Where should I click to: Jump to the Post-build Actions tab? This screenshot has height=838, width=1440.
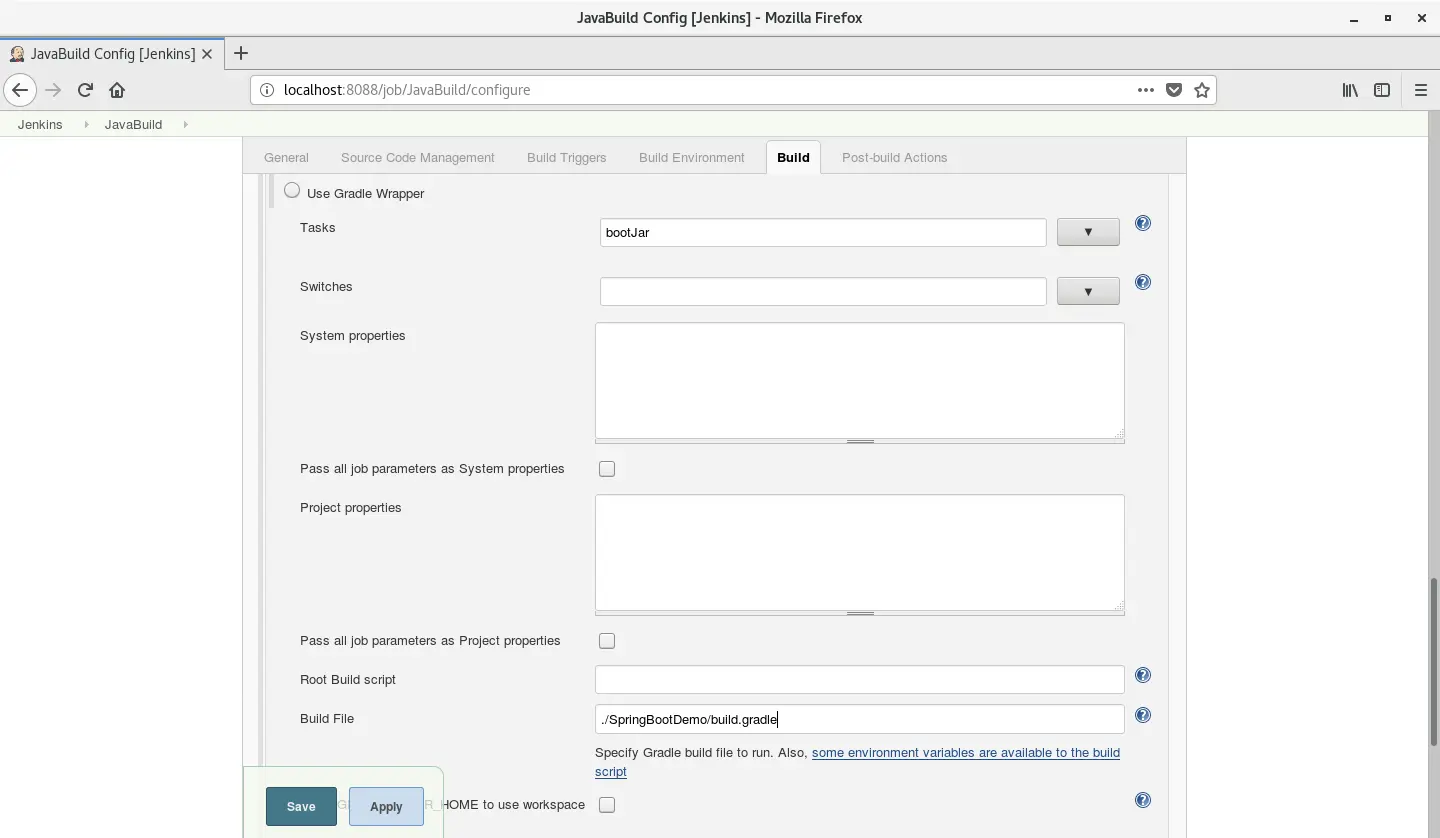(x=895, y=158)
